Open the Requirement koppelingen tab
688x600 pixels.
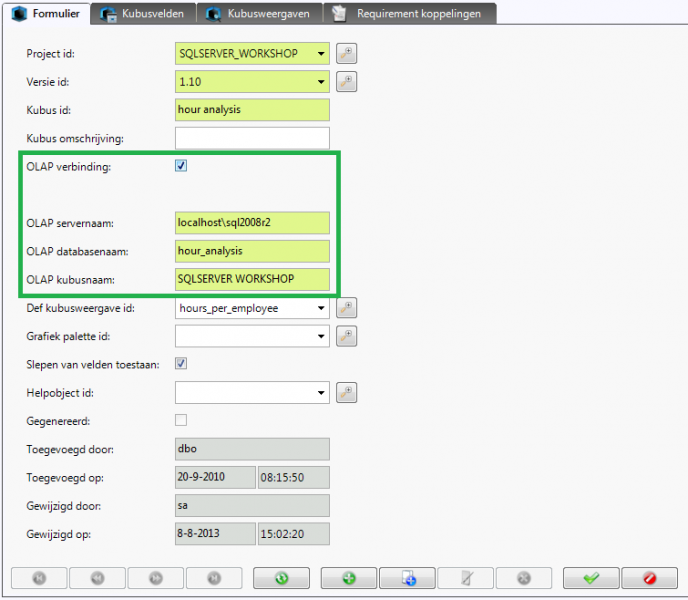[x=410, y=14]
